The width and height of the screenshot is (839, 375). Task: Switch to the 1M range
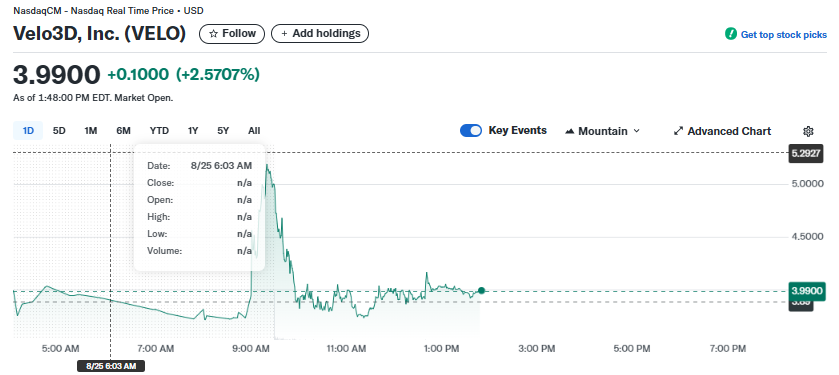[90, 131]
